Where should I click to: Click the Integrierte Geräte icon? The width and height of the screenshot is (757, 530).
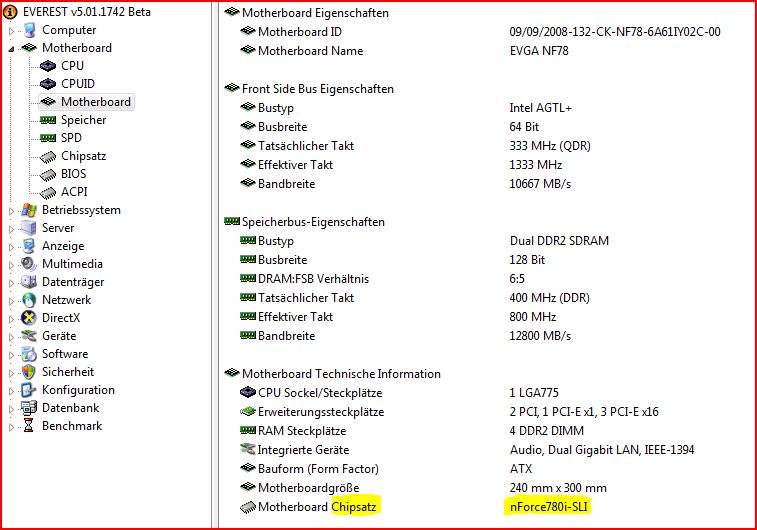248,449
